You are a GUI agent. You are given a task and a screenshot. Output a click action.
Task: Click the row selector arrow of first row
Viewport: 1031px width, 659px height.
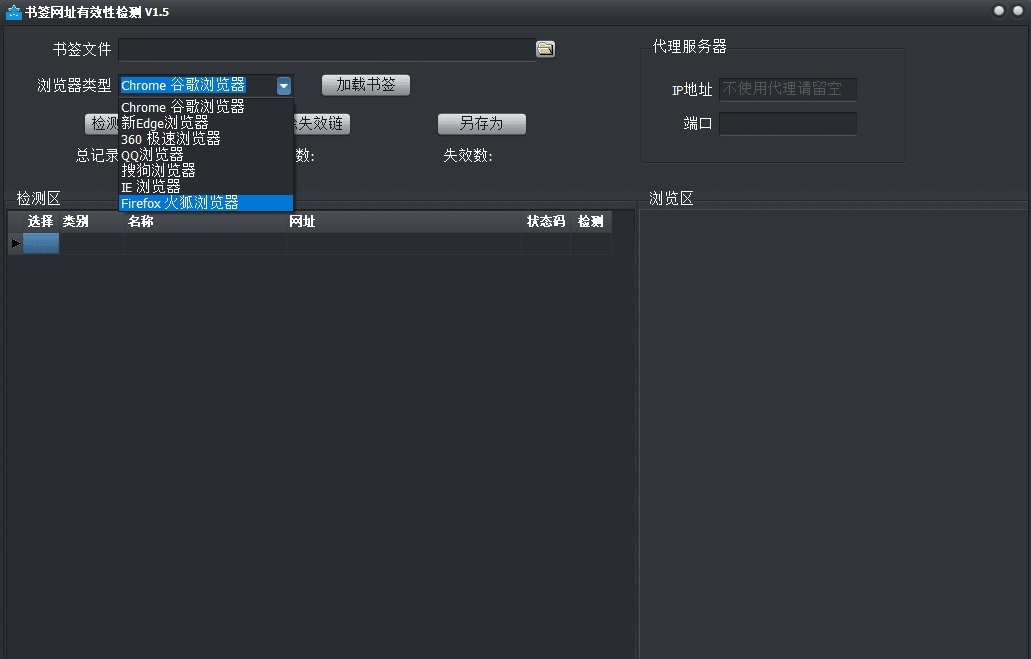point(15,243)
